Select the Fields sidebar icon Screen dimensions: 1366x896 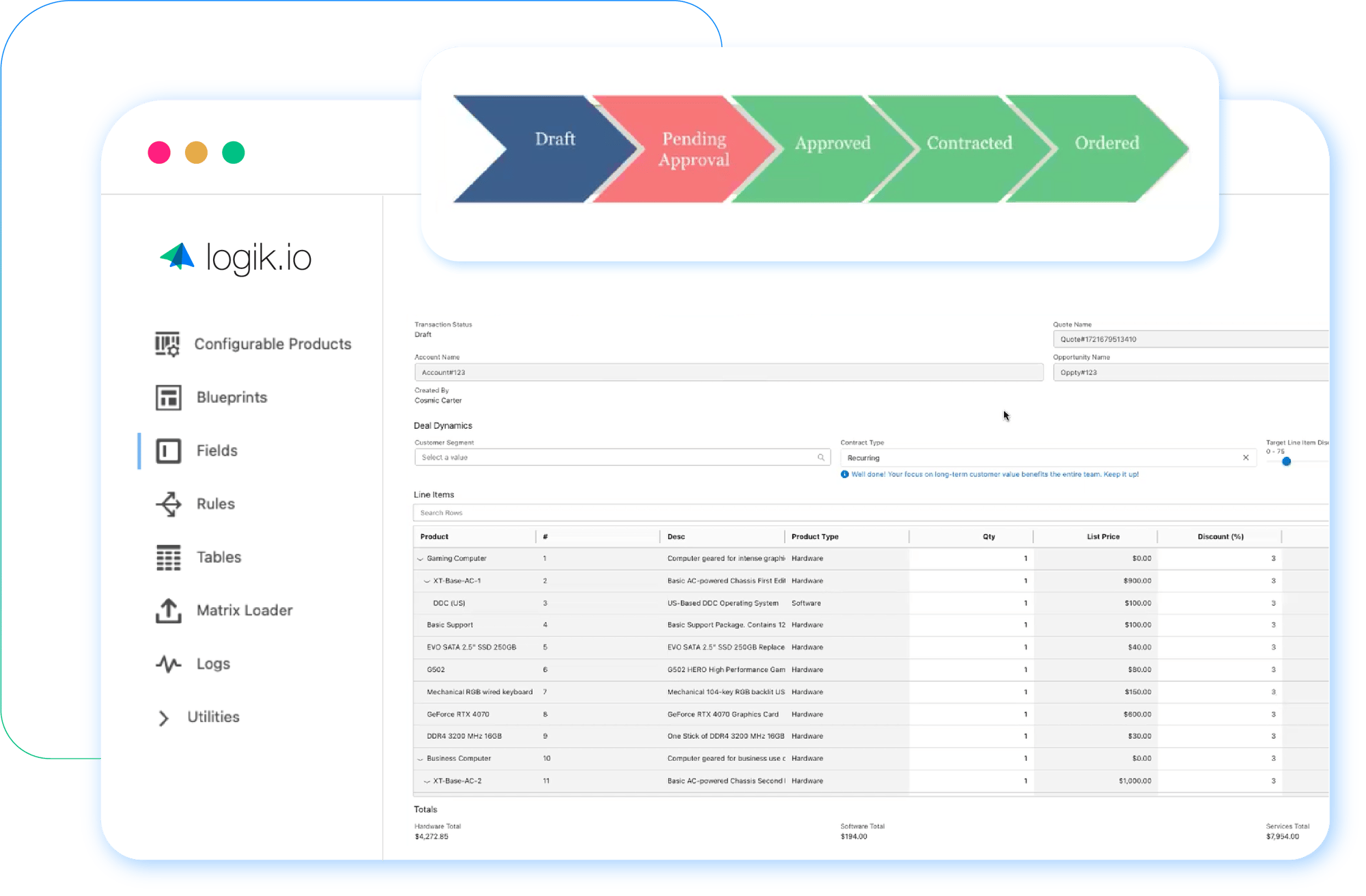tap(168, 451)
